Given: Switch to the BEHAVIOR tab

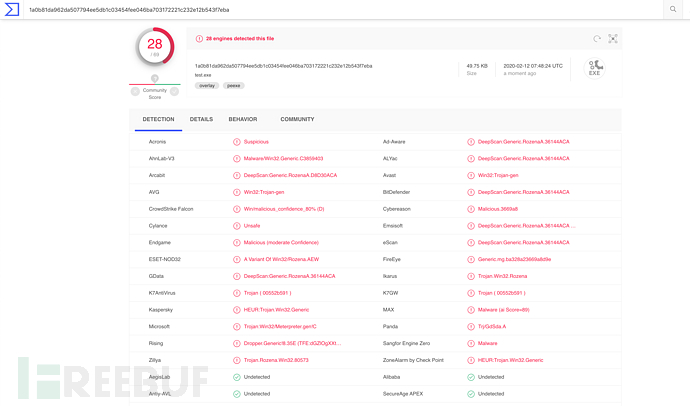Looking at the screenshot, I should pos(243,119).
